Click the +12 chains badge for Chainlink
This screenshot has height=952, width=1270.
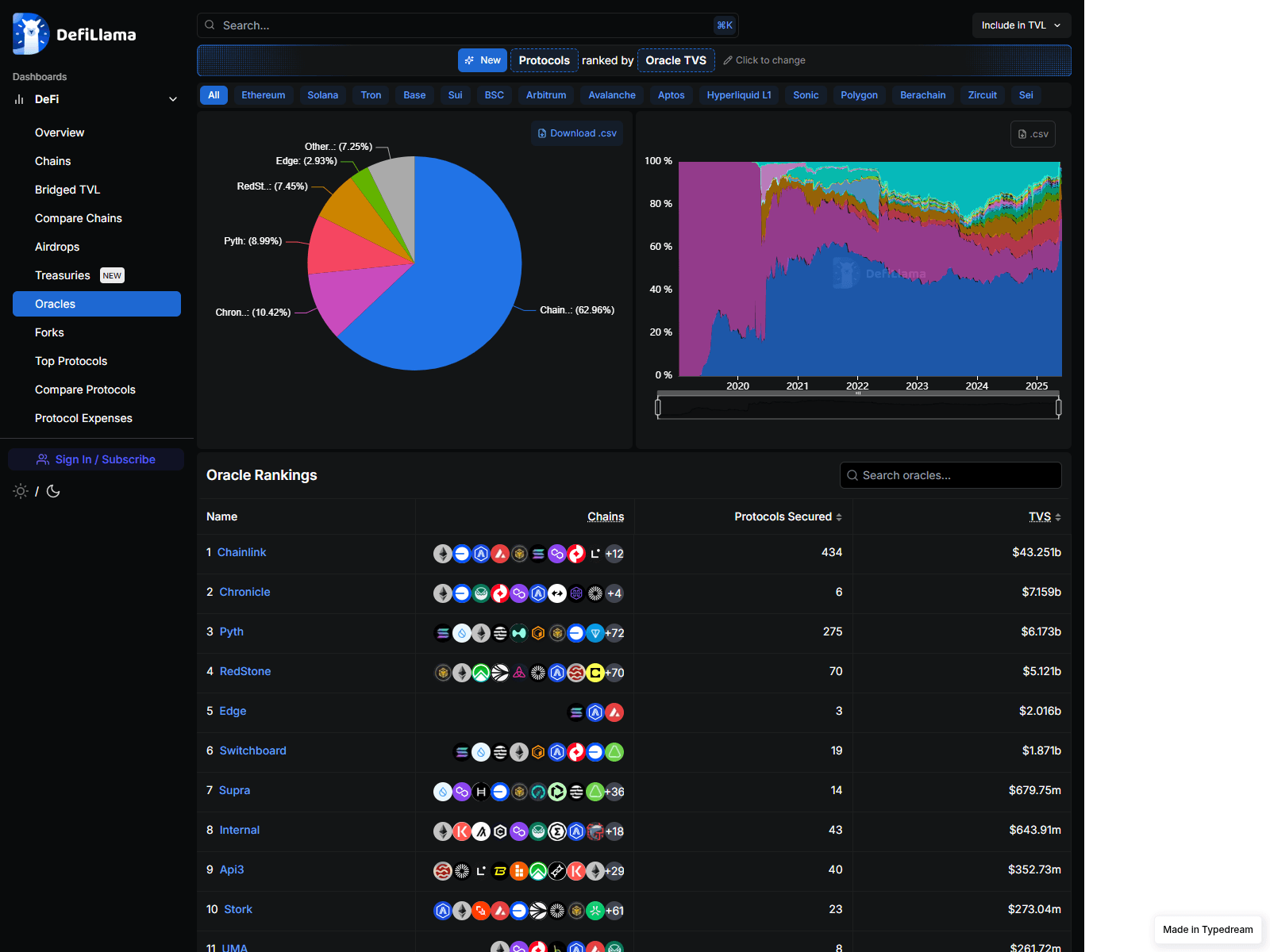tap(614, 554)
